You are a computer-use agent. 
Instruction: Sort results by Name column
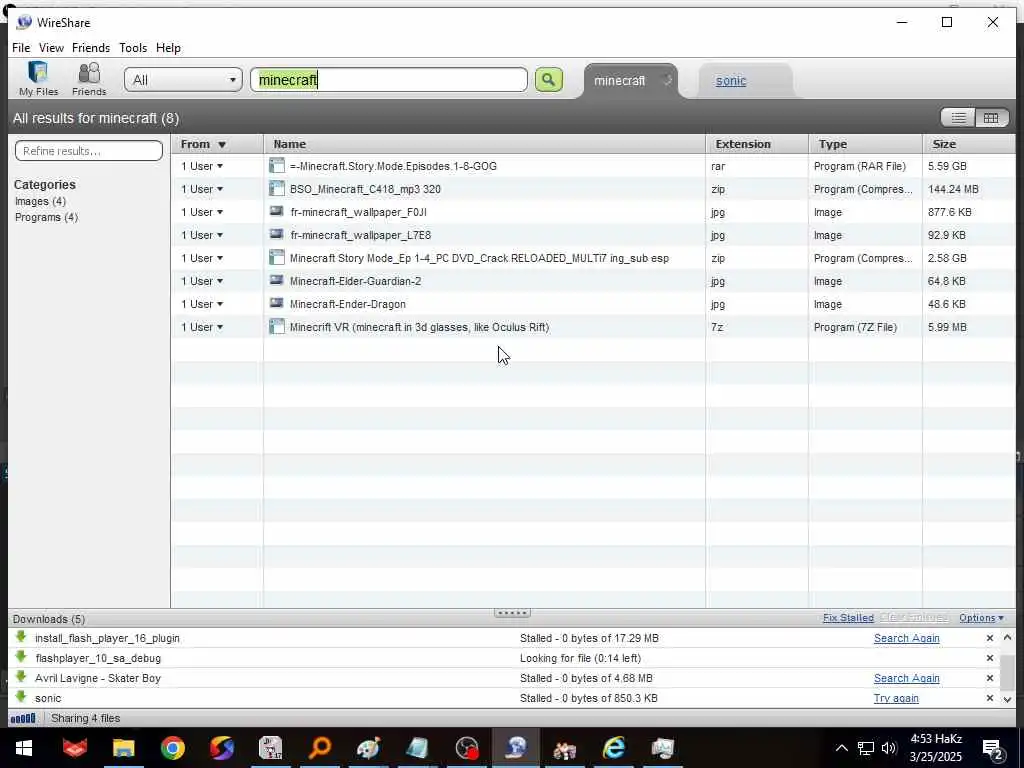[484, 144]
